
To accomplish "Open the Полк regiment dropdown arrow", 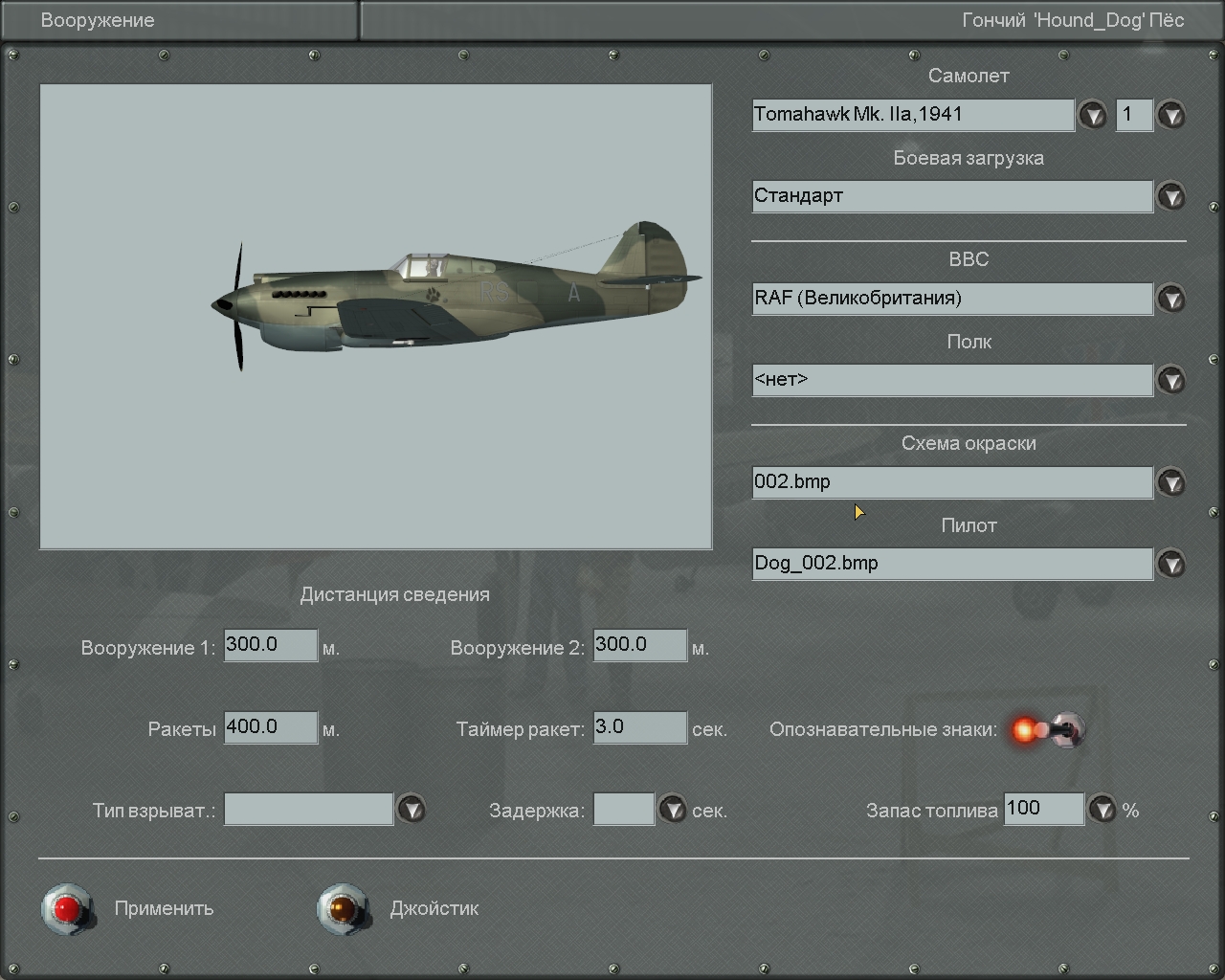I will tap(1171, 381).
